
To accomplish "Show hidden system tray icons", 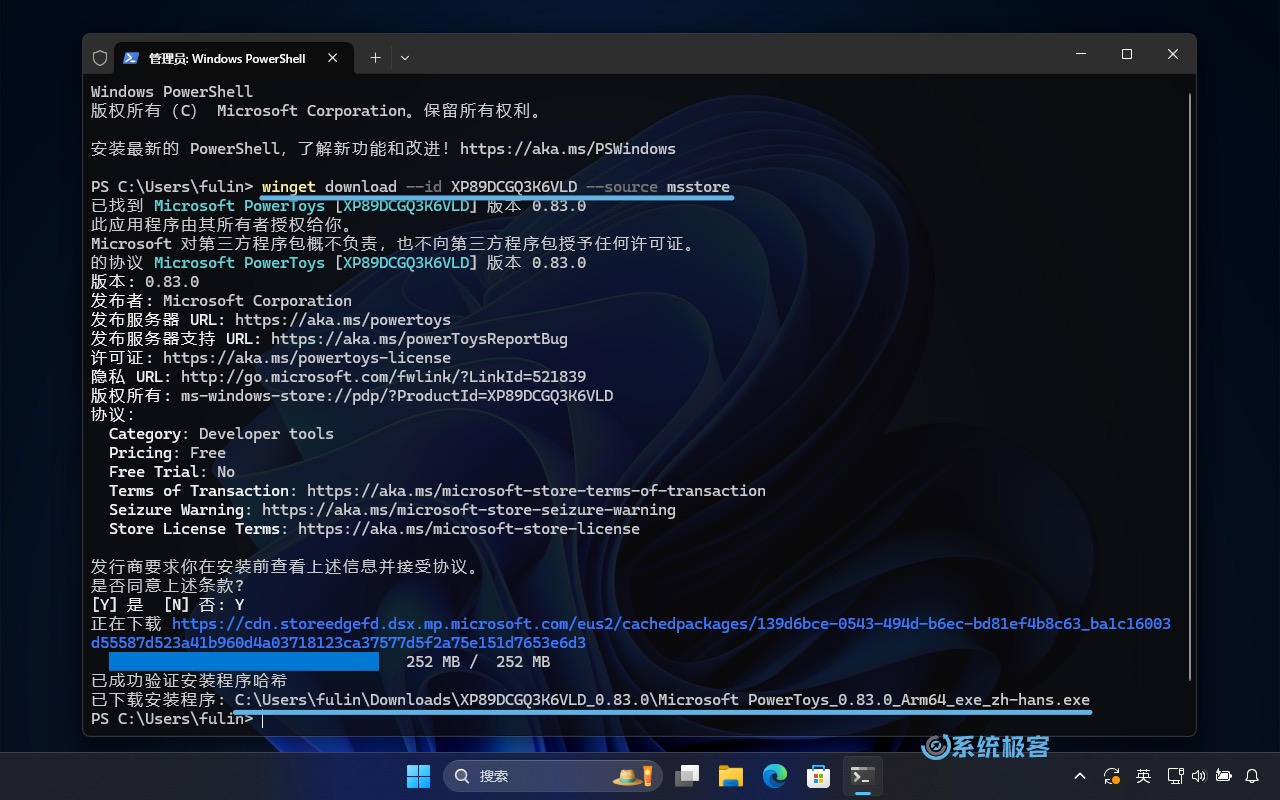I will coord(1080,776).
